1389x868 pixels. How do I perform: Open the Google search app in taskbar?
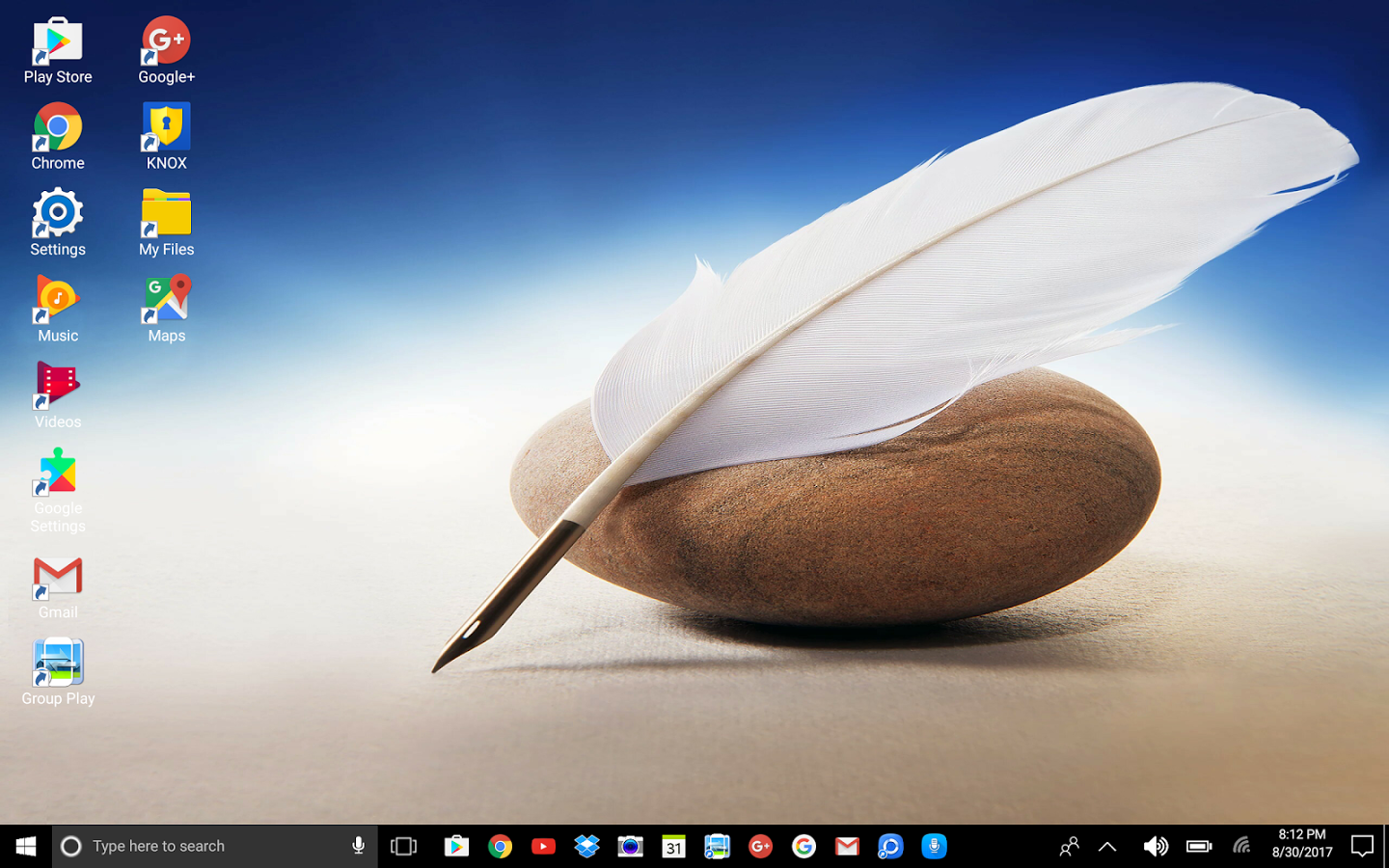803,846
